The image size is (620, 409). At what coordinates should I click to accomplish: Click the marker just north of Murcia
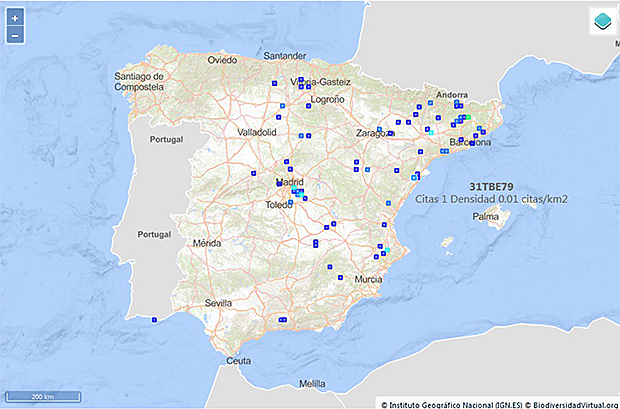[x=341, y=276]
